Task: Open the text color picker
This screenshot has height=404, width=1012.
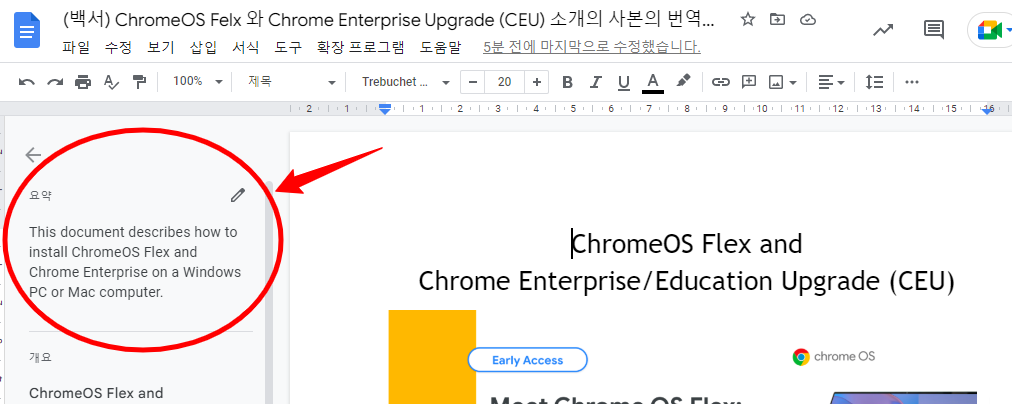Action: coord(653,82)
